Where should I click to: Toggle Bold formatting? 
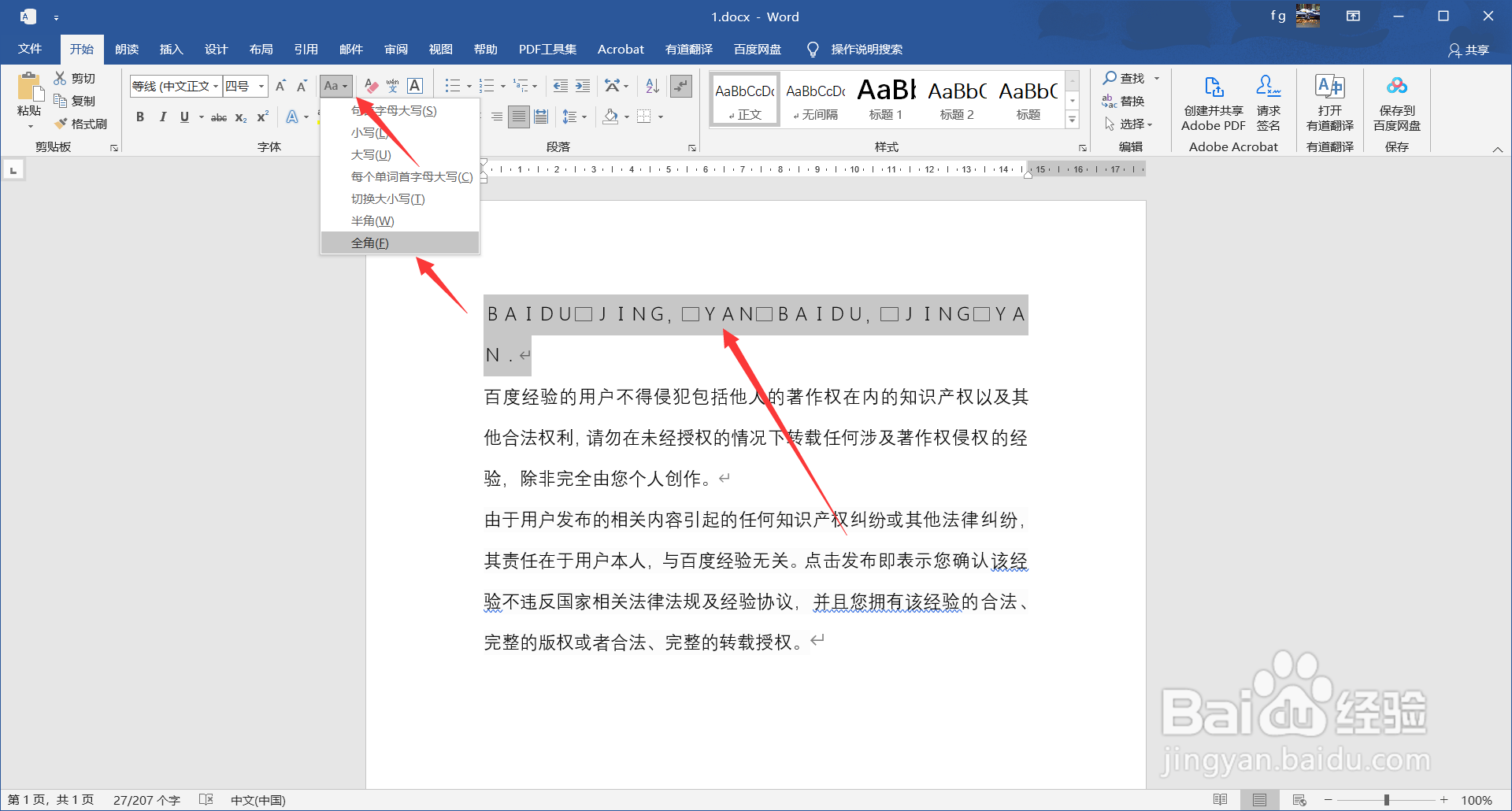[140, 117]
